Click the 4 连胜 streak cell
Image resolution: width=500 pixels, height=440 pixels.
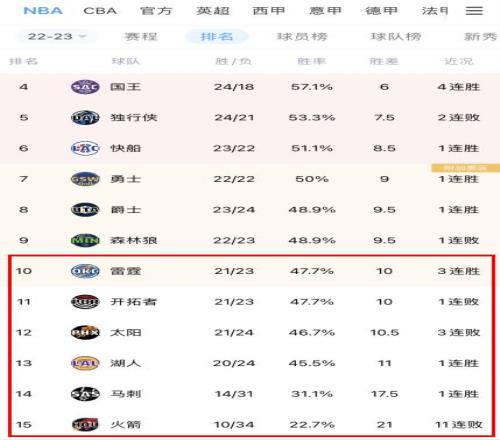pyautogui.click(x=459, y=87)
